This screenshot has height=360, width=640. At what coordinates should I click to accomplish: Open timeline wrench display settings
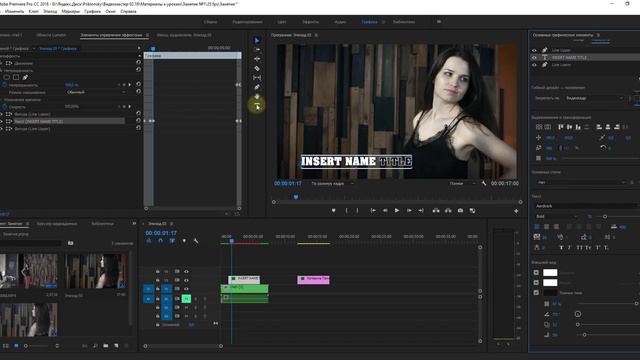click(196, 241)
